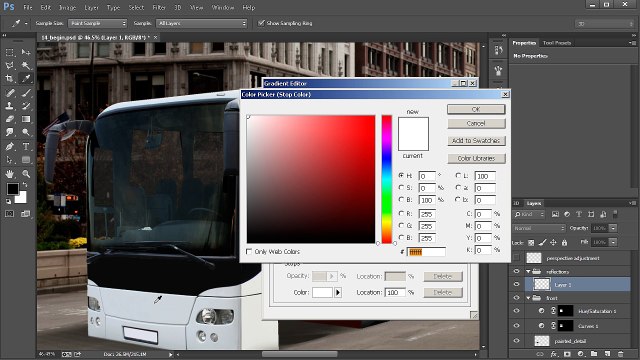Open the File menu

point(28,7)
